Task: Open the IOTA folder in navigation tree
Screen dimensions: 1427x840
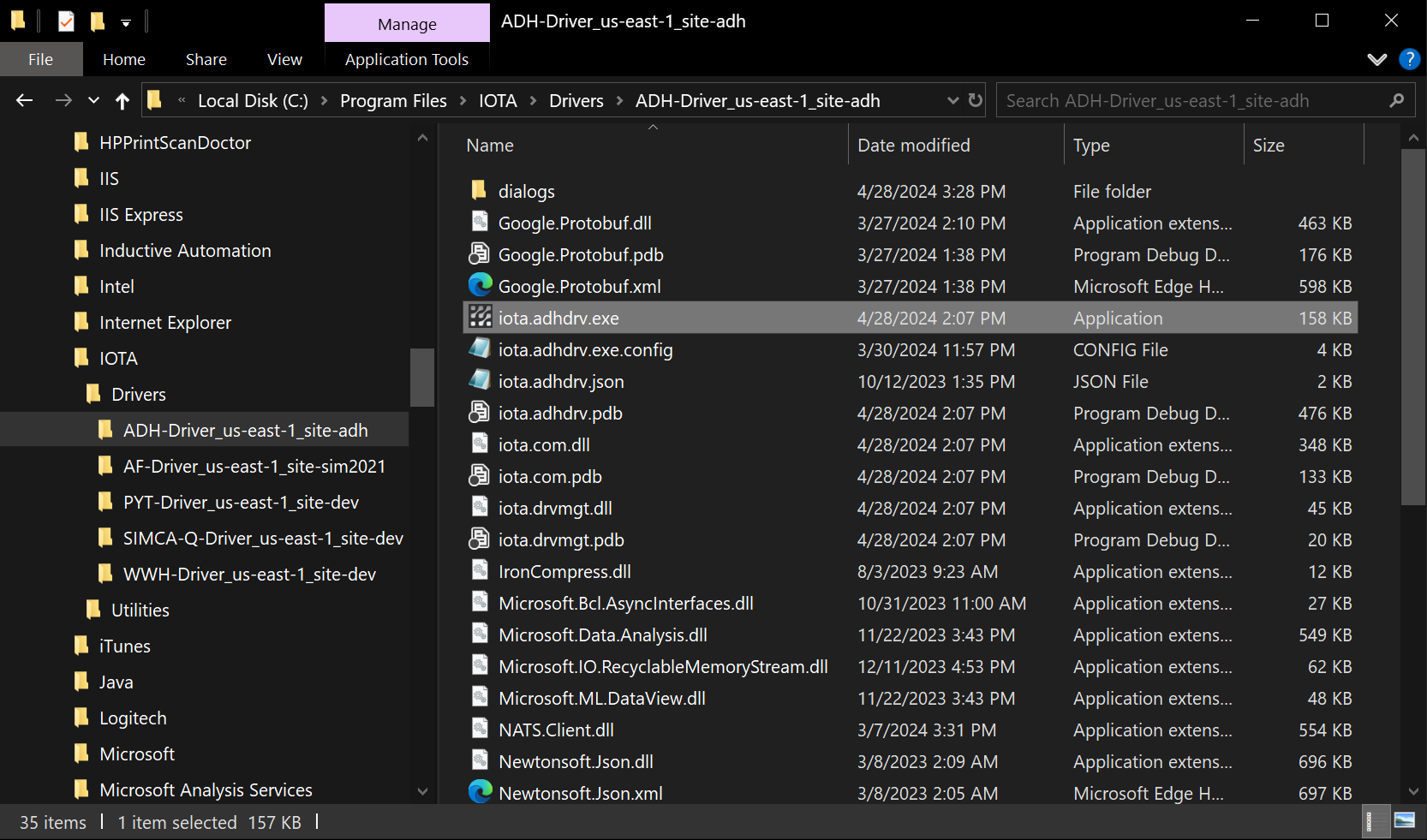Action: pos(118,358)
